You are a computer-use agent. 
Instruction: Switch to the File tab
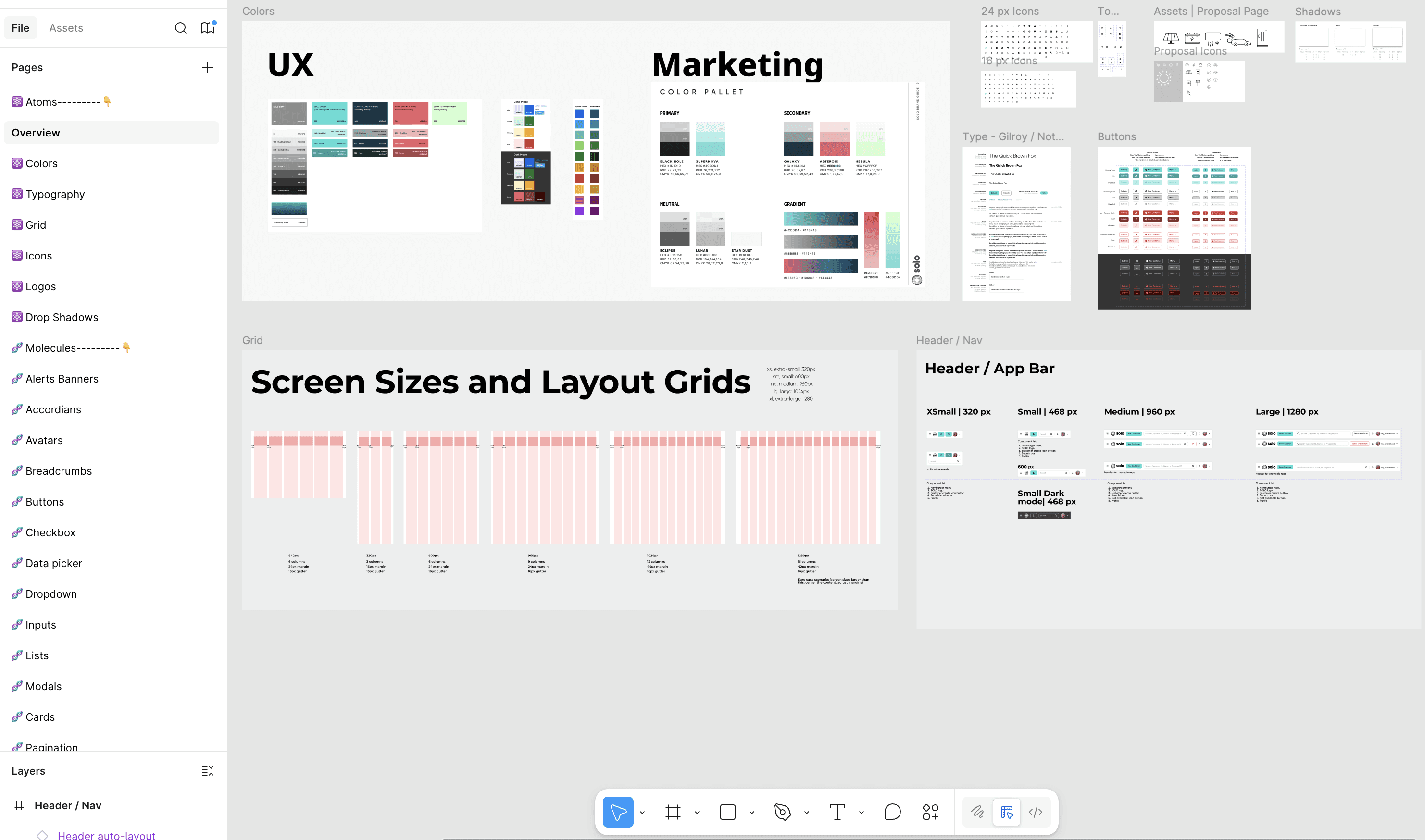[x=20, y=28]
